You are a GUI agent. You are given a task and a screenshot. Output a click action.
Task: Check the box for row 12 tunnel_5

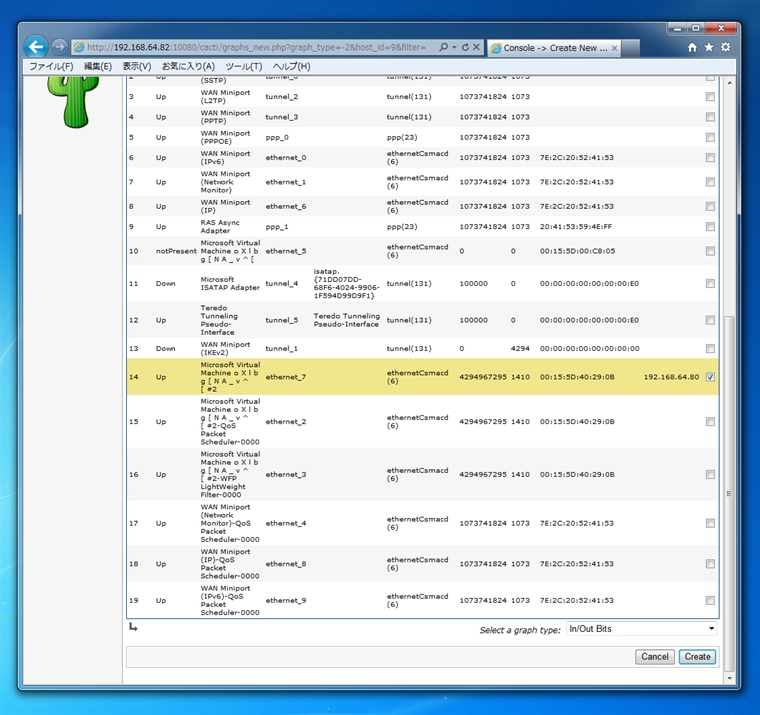pyautogui.click(x=710, y=320)
